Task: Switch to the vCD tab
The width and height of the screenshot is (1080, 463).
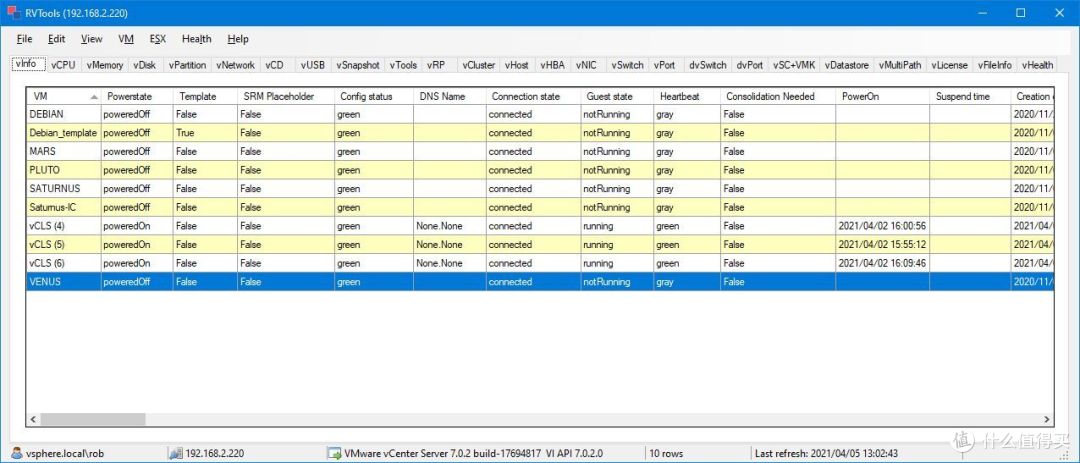Action: click(x=274, y=65)
